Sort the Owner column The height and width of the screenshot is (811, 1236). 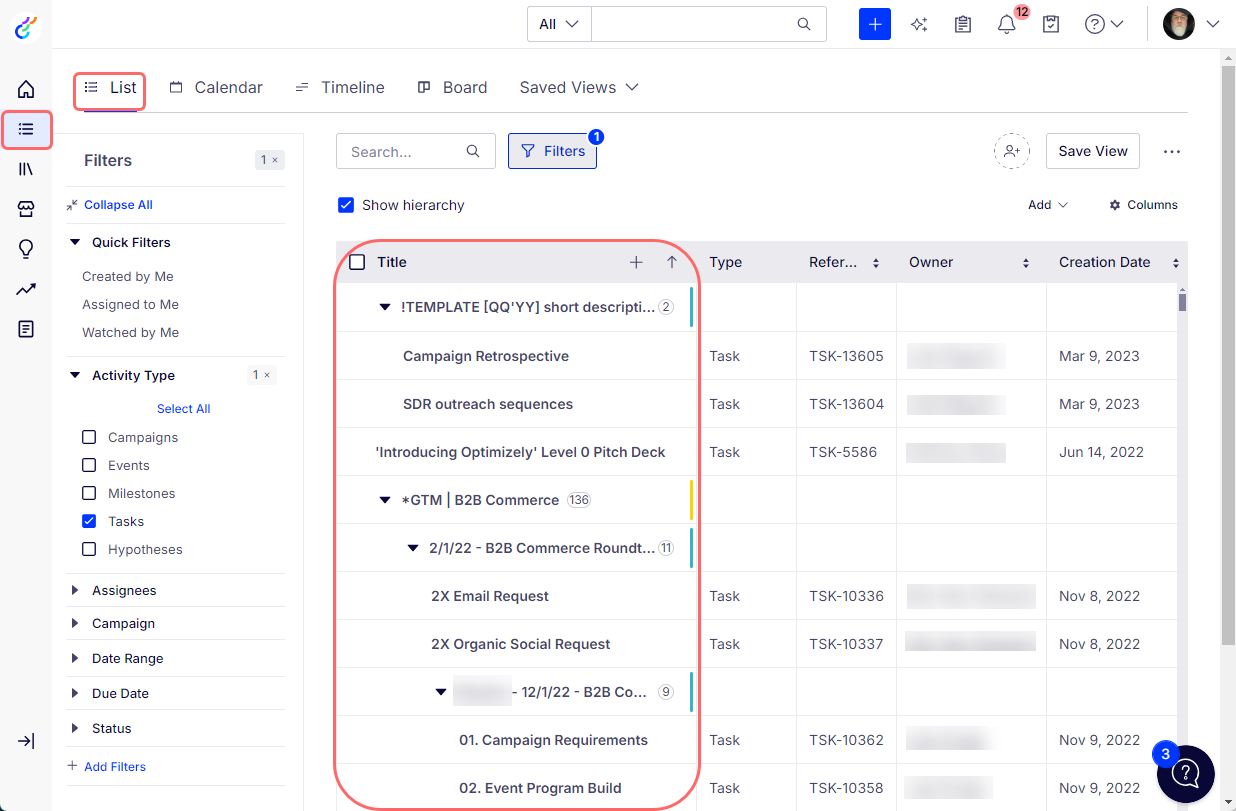tap(1026, 263)
